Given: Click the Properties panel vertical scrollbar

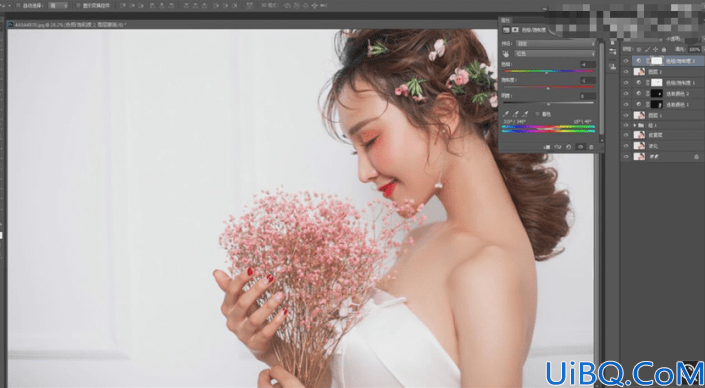Looking at the screenshot, I should click(601, 90).
